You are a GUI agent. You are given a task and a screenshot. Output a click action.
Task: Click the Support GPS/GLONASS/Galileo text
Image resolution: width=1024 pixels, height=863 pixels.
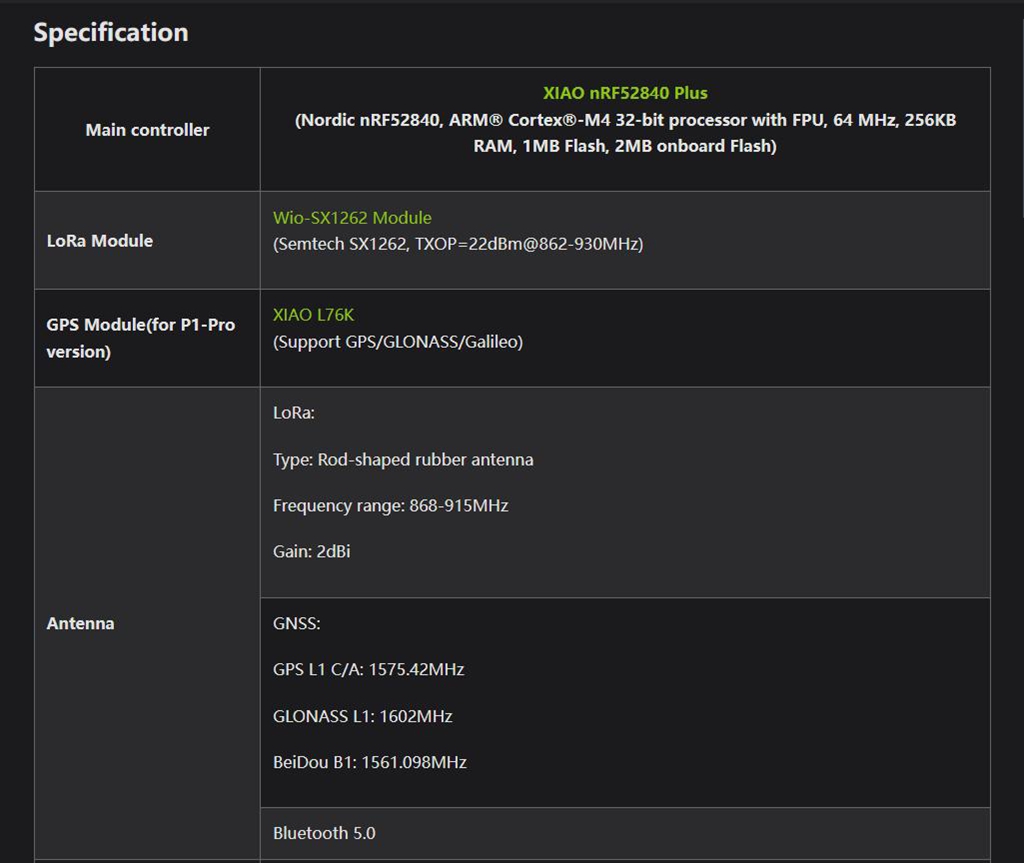click(398, 342)
